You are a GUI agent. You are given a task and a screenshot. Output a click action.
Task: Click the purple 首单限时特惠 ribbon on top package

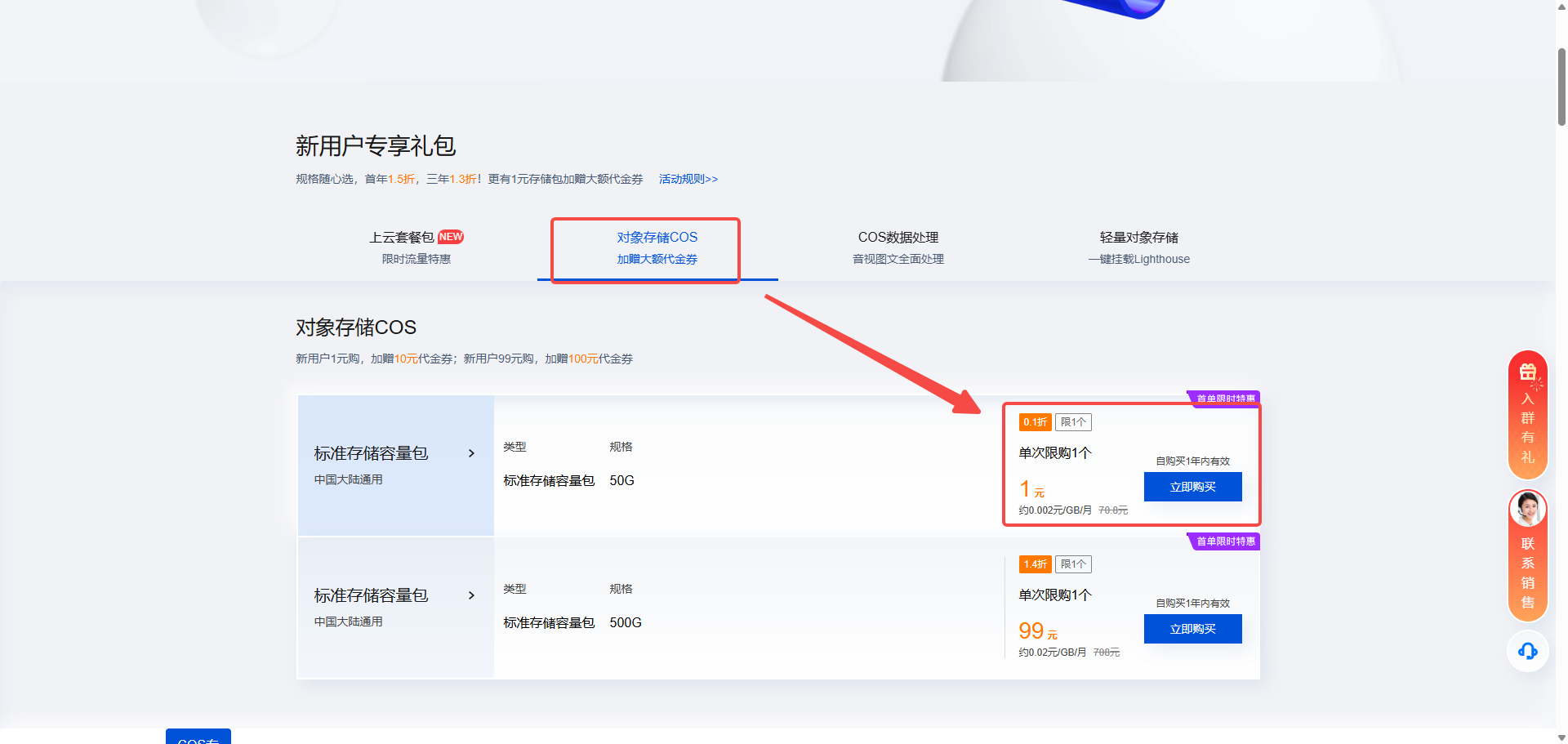tap(1223, 399)
